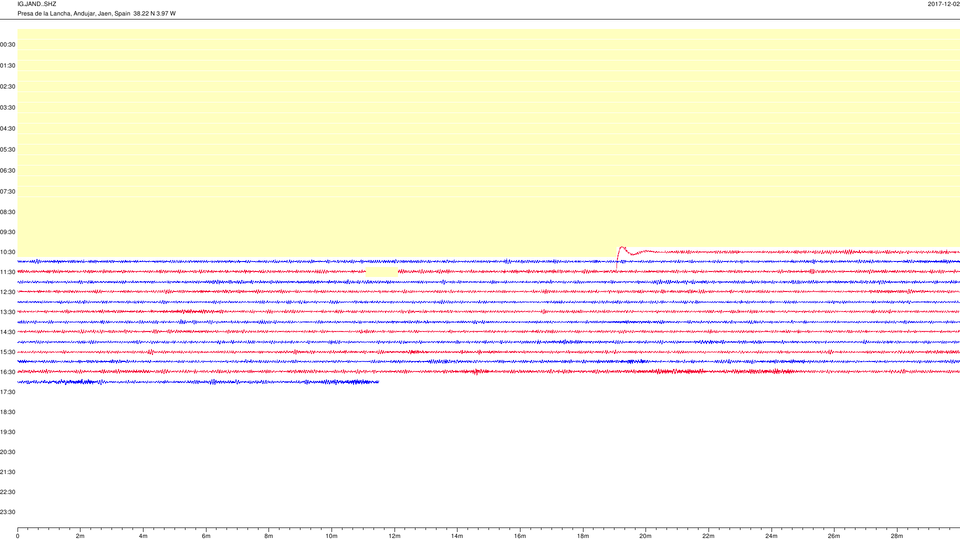Select the 10:30 time label
Screen dimensions: 960x540
8,252
